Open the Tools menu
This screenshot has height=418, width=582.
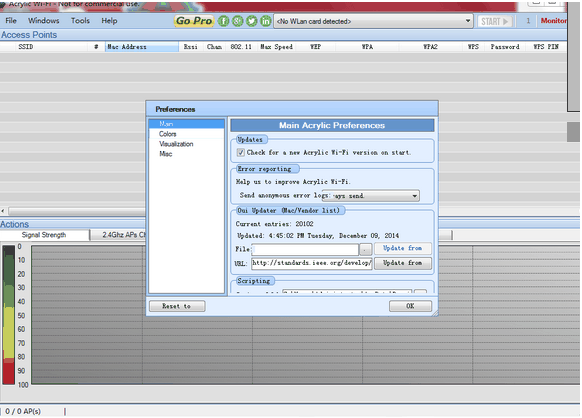tap(81, 21)
